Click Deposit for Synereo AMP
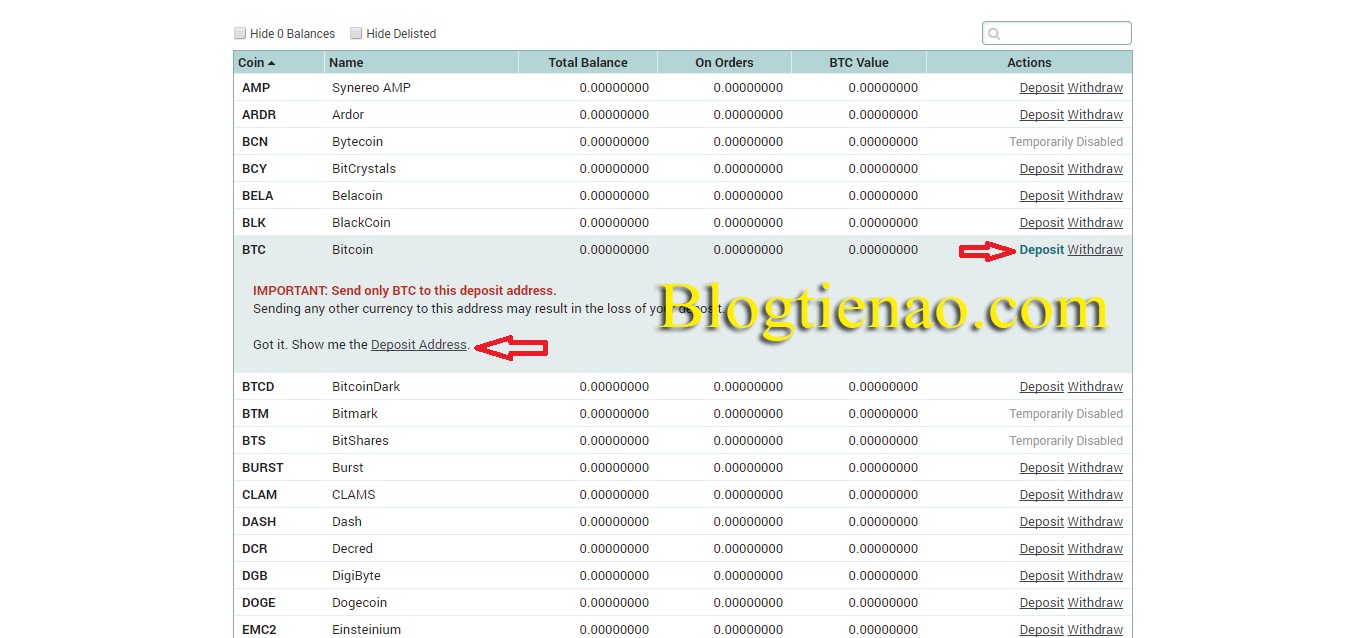 pos(1041,88)
